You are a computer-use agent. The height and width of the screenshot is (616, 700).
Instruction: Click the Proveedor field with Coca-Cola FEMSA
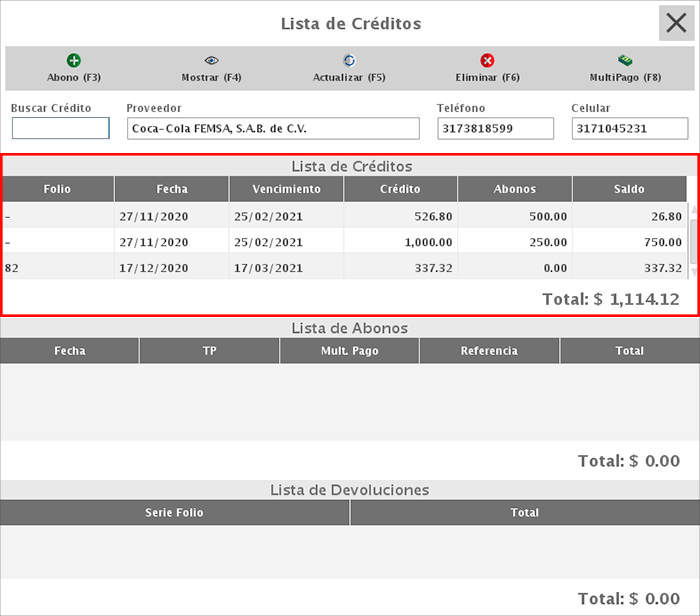(x=273, y=129)
